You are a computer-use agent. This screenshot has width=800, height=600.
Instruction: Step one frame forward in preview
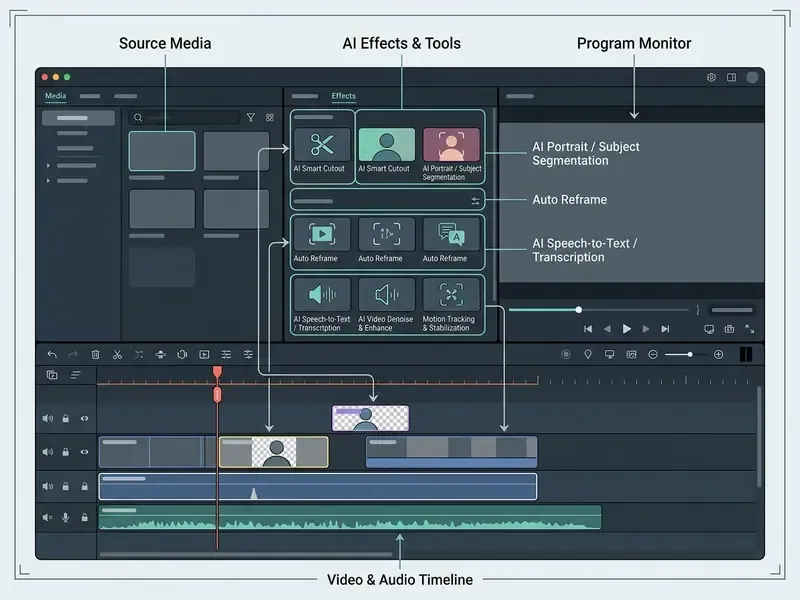pos(646,329)
